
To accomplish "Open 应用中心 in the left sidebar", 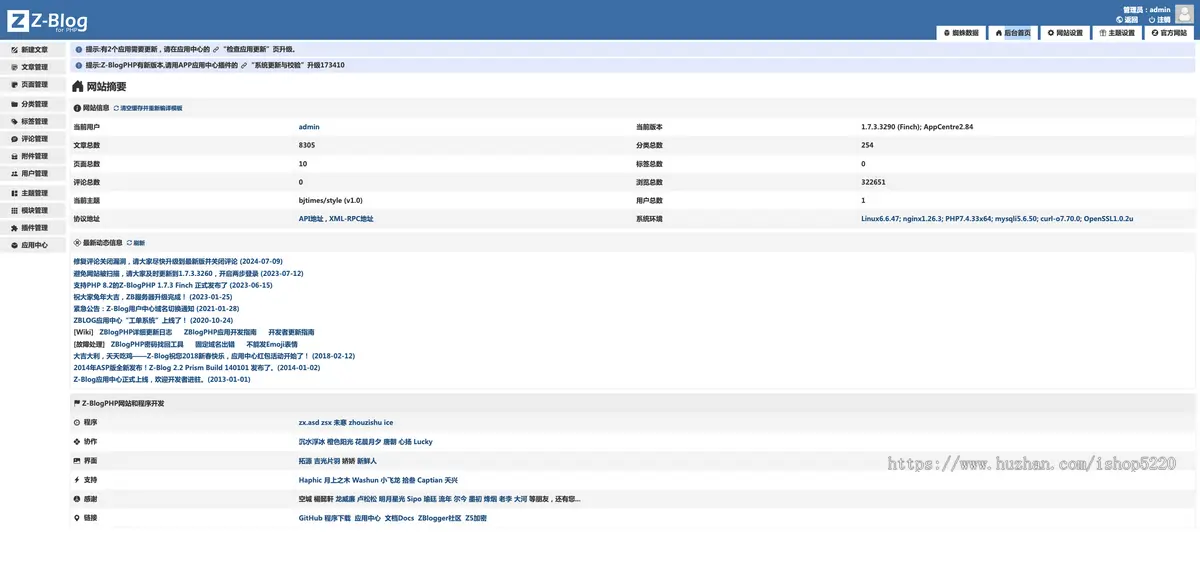I will (x=34, y=245).
